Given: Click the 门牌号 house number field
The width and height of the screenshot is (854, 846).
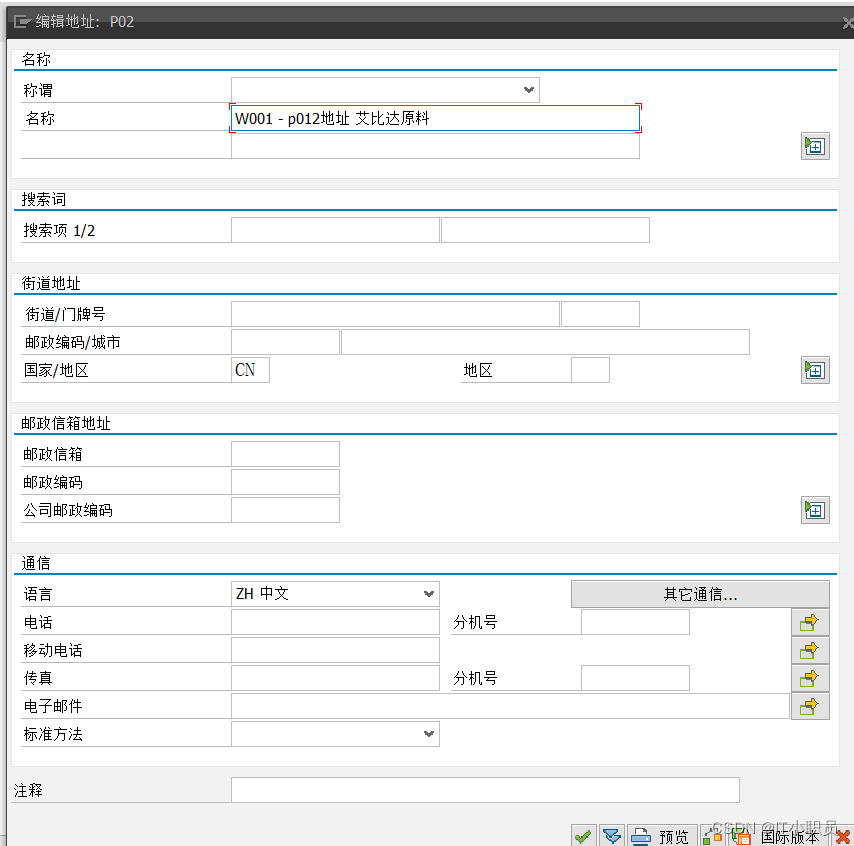Looking at the screenshot, I should click(600, 314).
